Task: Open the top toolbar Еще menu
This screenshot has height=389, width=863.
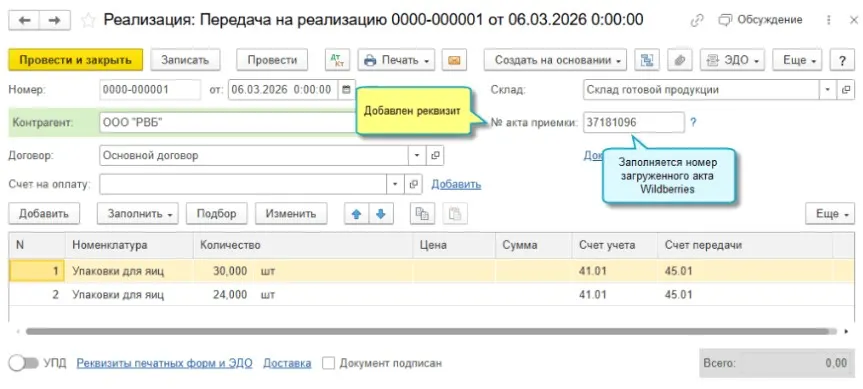Action: point(798,60)
